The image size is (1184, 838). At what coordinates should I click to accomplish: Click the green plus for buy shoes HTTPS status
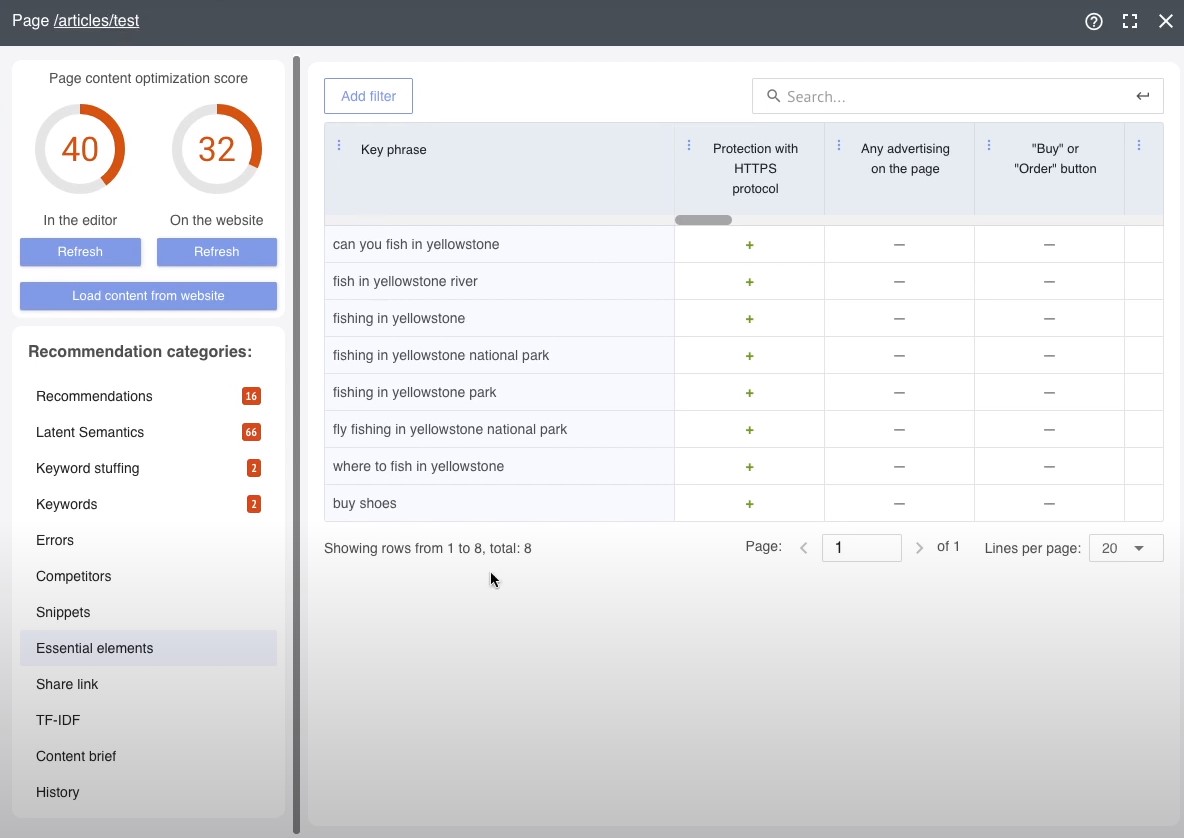749,503
